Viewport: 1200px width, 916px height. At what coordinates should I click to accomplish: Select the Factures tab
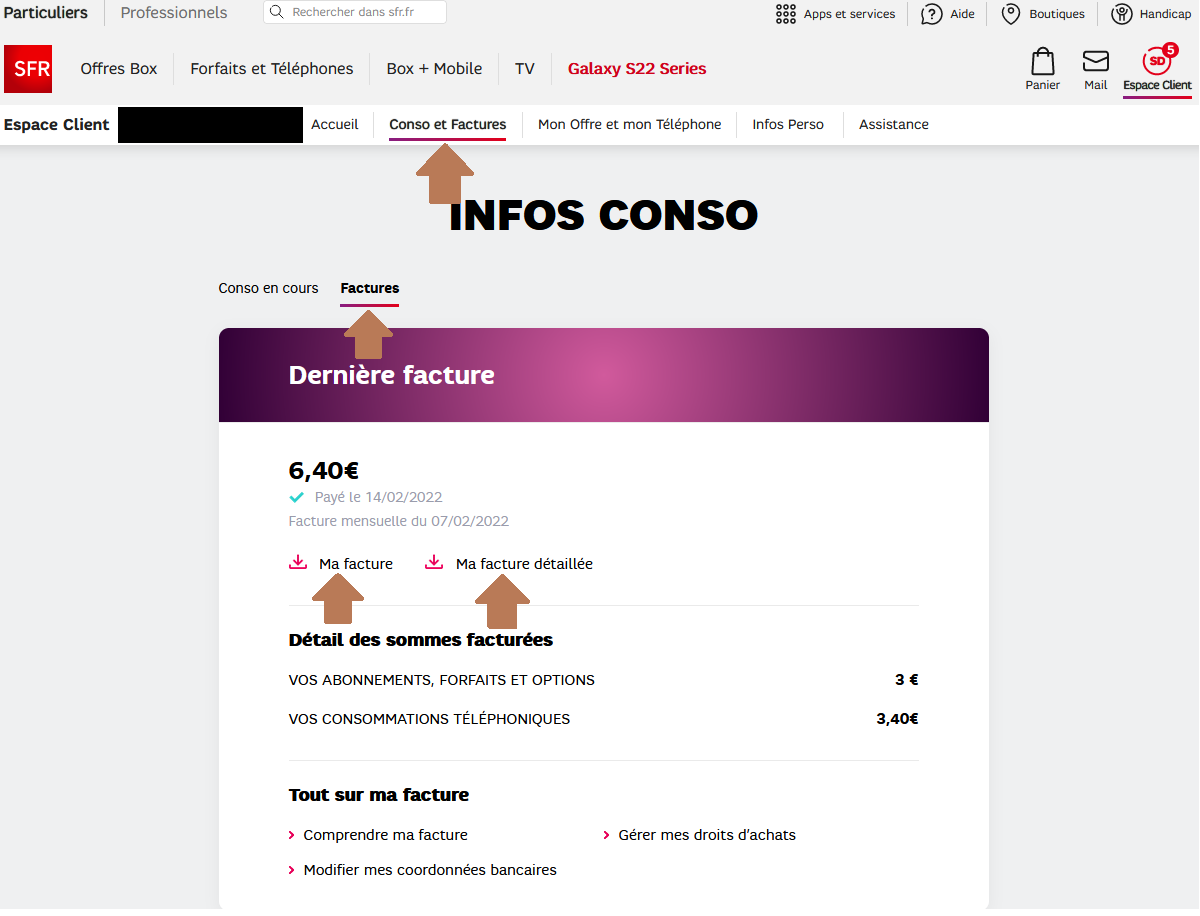pos(370,288)
